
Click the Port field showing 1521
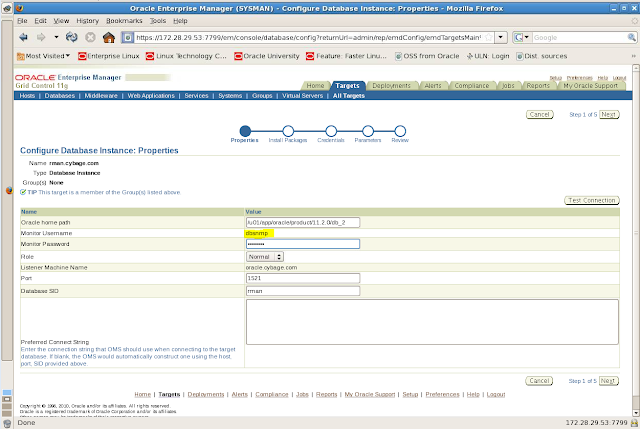coord(303,278)
